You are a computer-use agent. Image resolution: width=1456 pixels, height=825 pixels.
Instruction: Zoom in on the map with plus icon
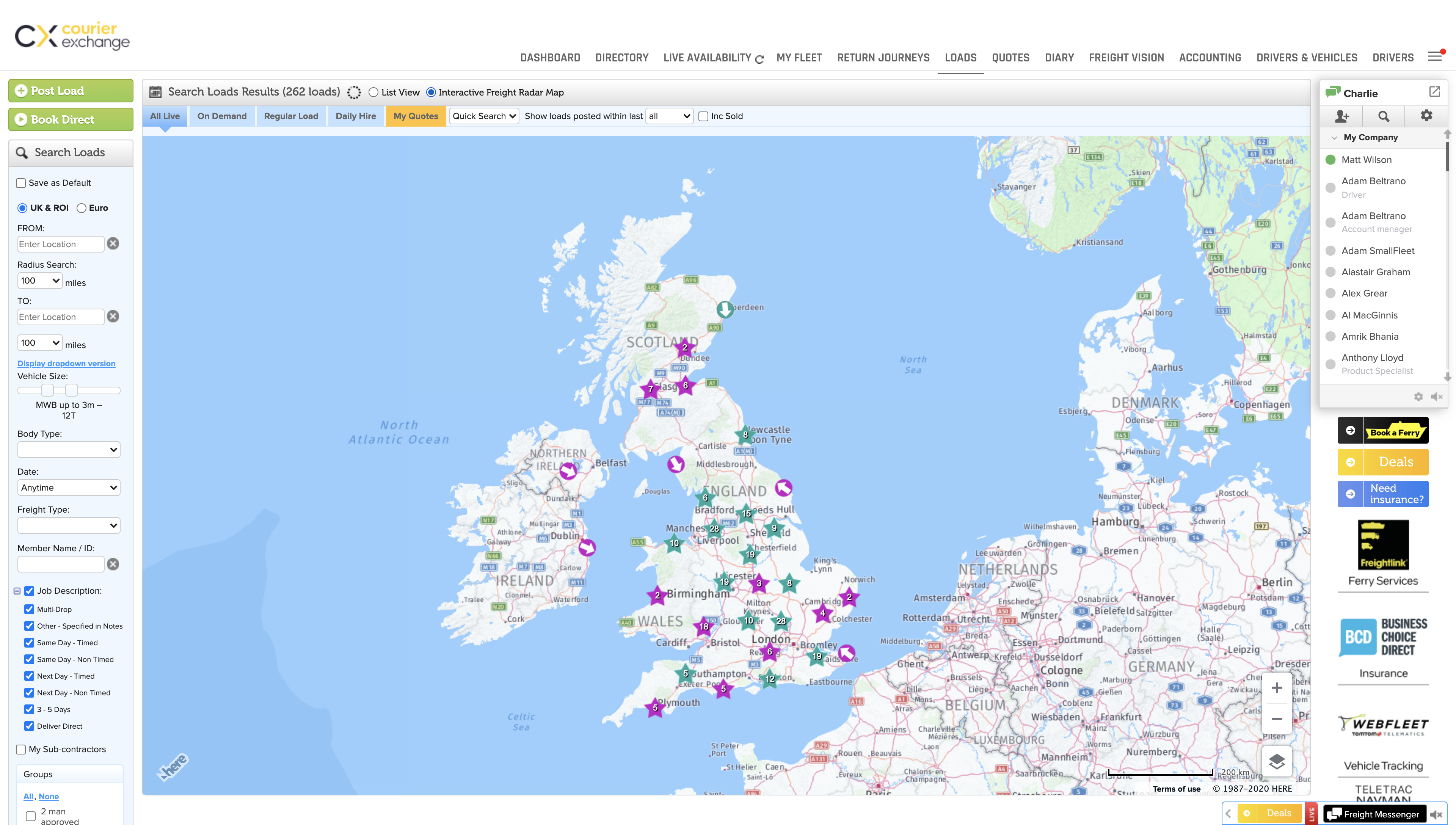(1277, 687)
